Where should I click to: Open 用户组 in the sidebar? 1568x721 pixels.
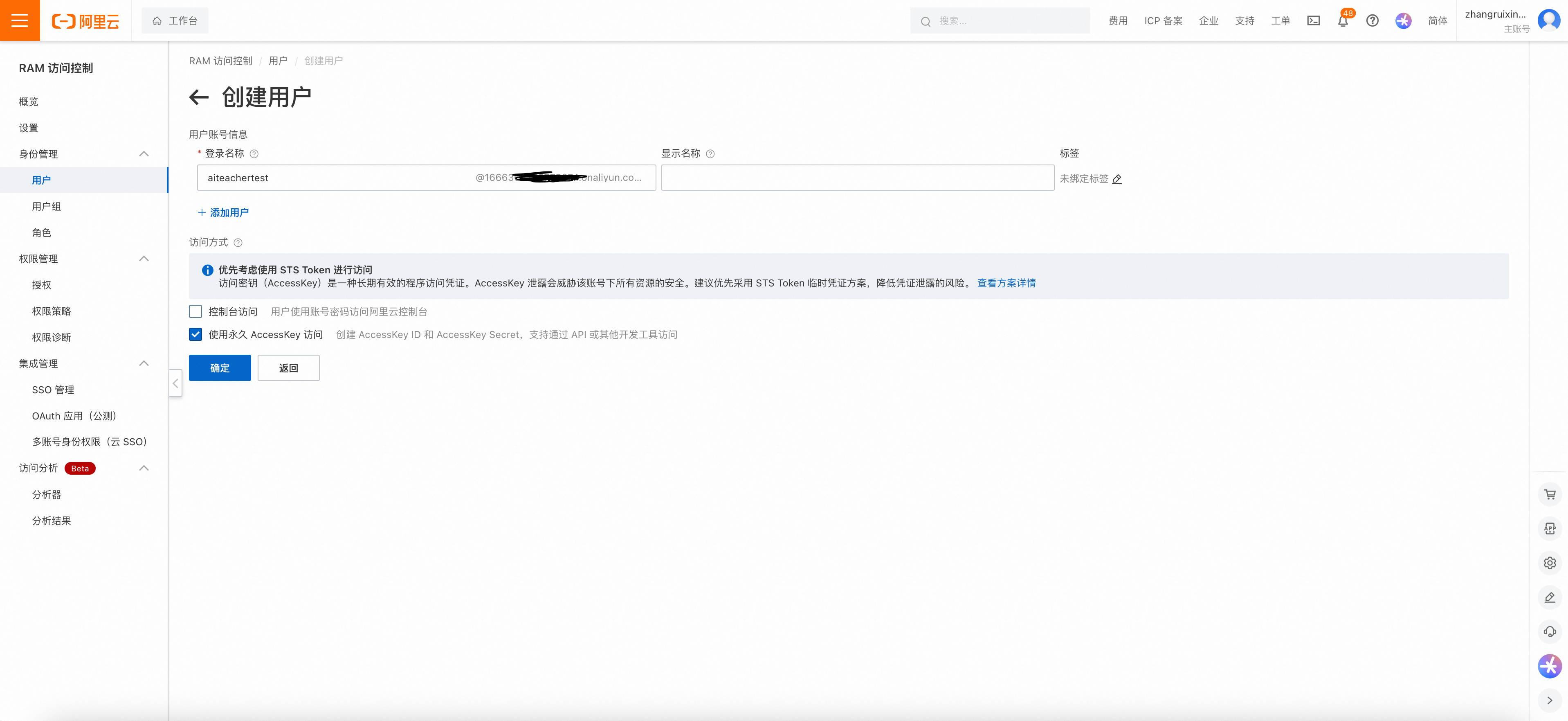pos(46,206)
